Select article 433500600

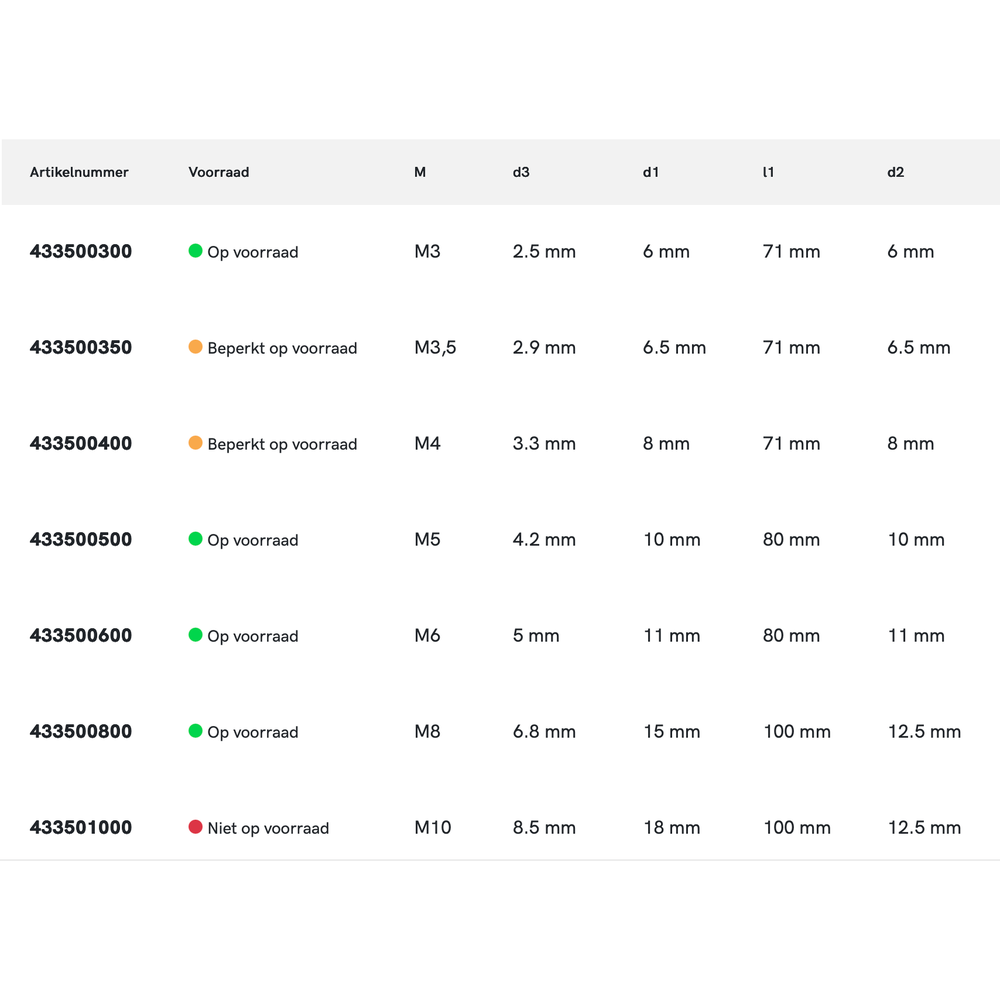[81, 636]
